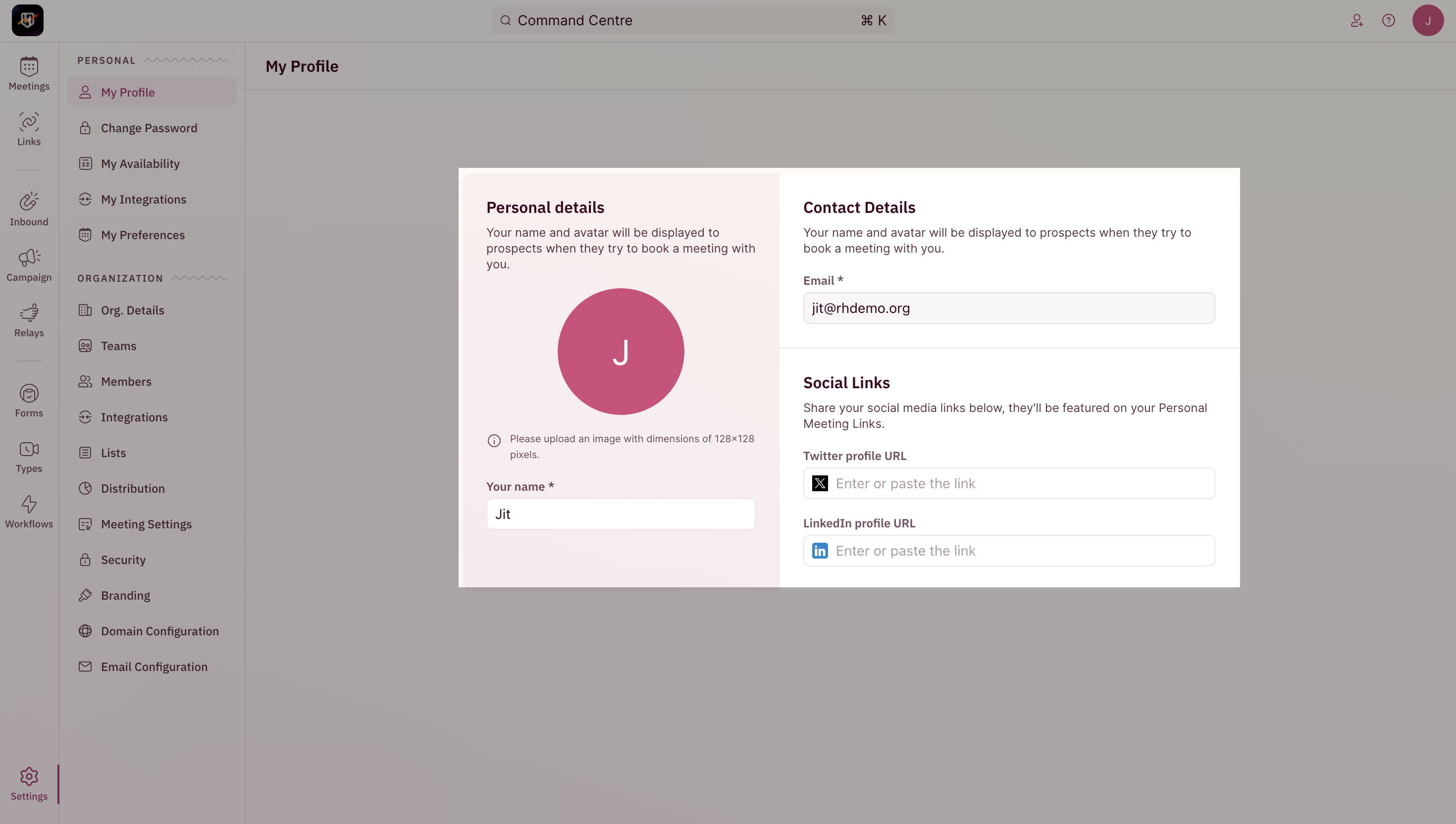Open Email Configuration page
The image size is (1456, 824).
point(152,667)
